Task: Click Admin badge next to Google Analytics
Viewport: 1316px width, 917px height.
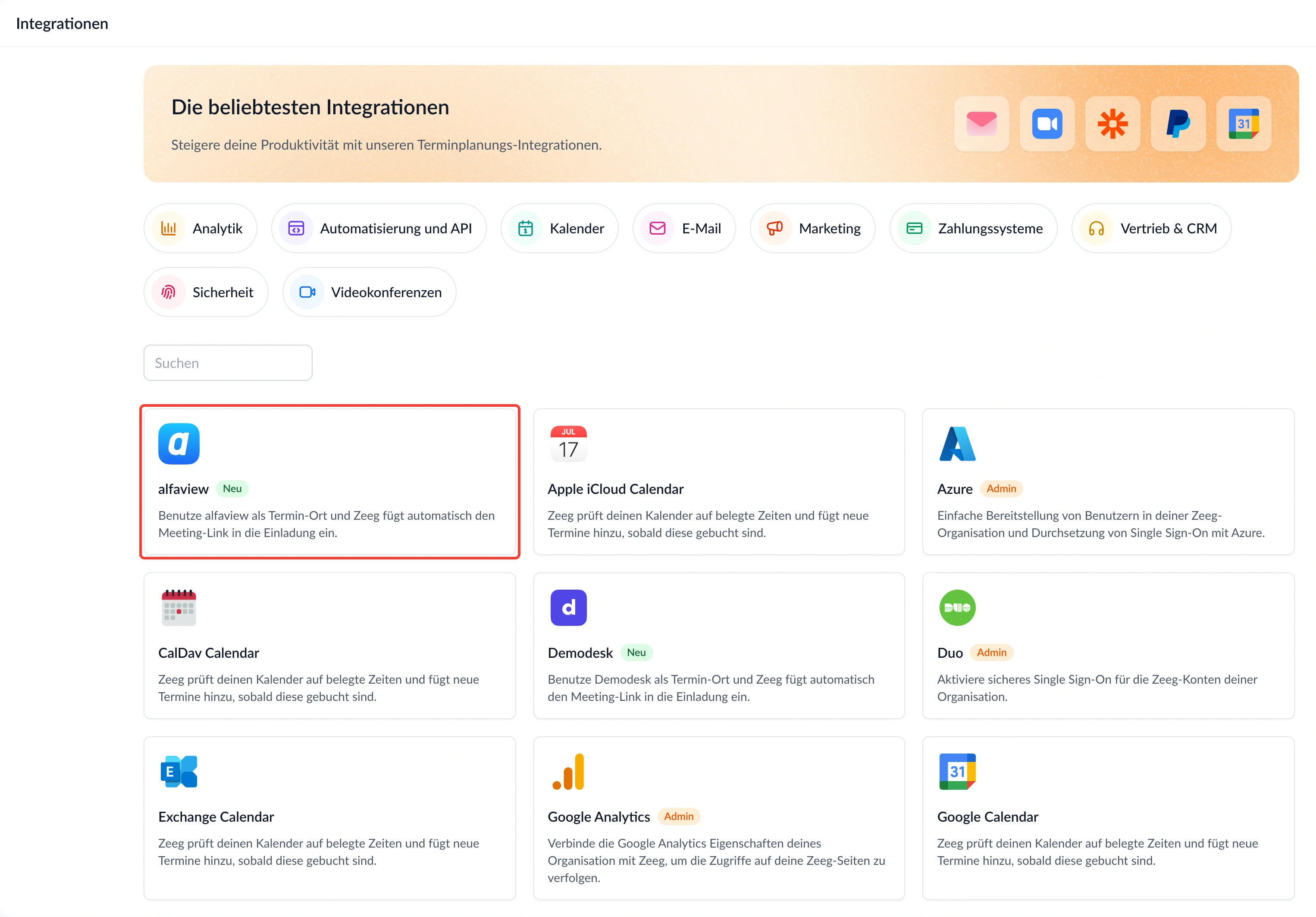Action: coord(679,816)
